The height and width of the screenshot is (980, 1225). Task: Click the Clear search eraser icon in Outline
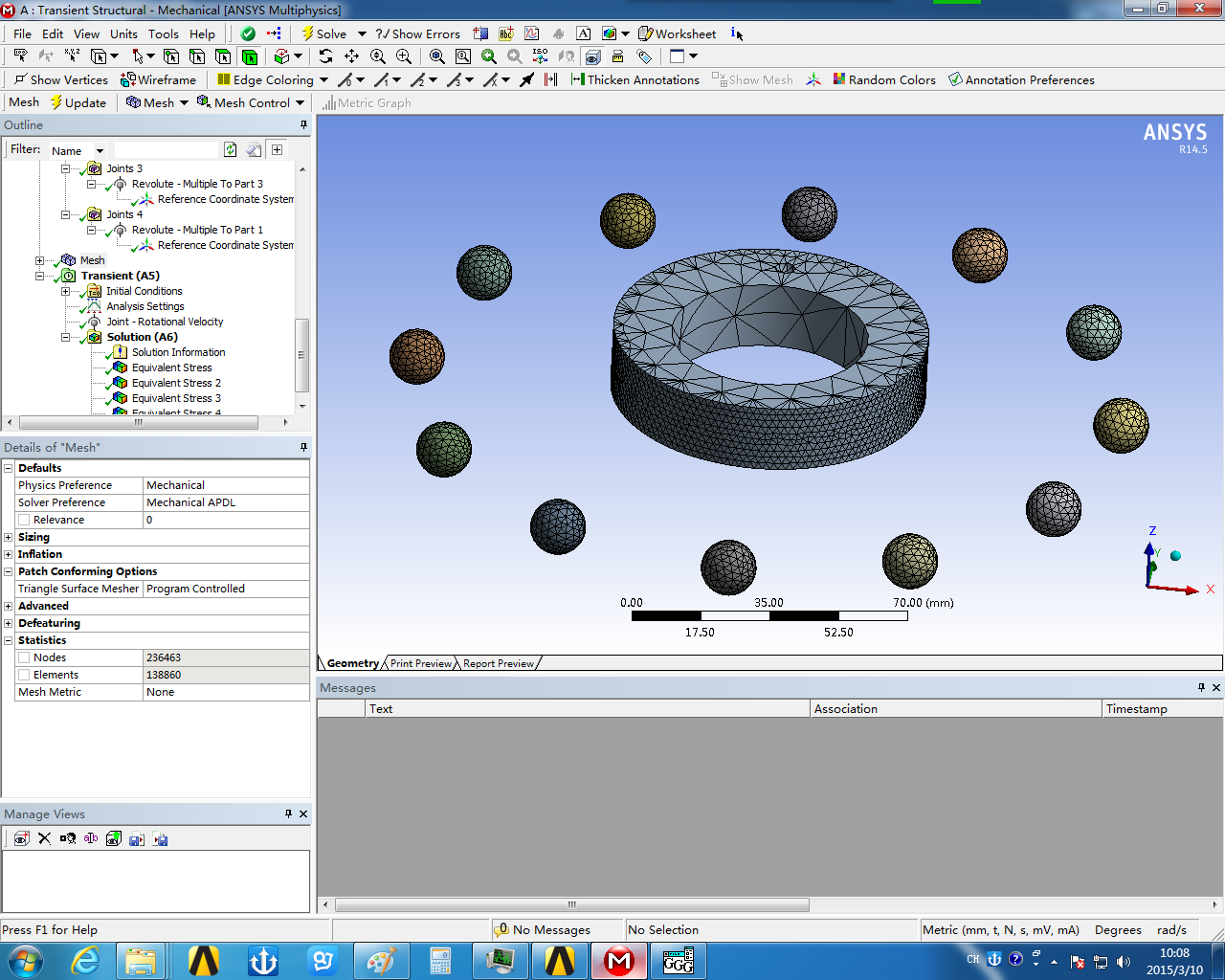click(x=254, y=149)
